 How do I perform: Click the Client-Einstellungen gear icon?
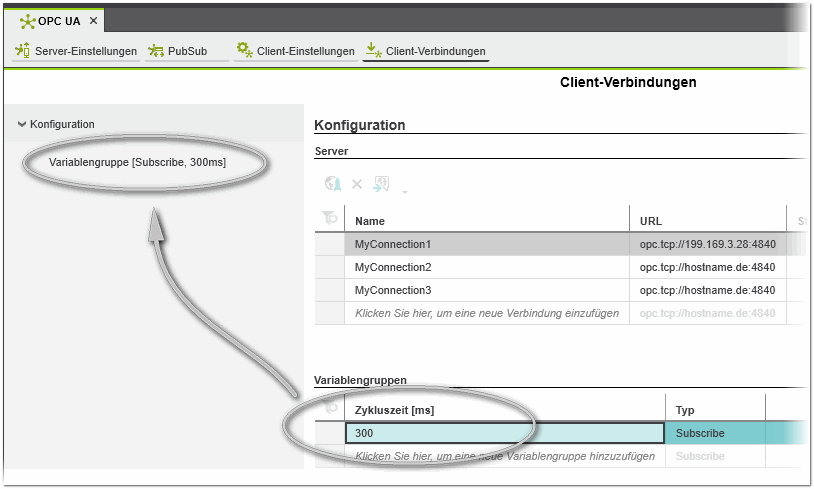[x=244, y=51]
